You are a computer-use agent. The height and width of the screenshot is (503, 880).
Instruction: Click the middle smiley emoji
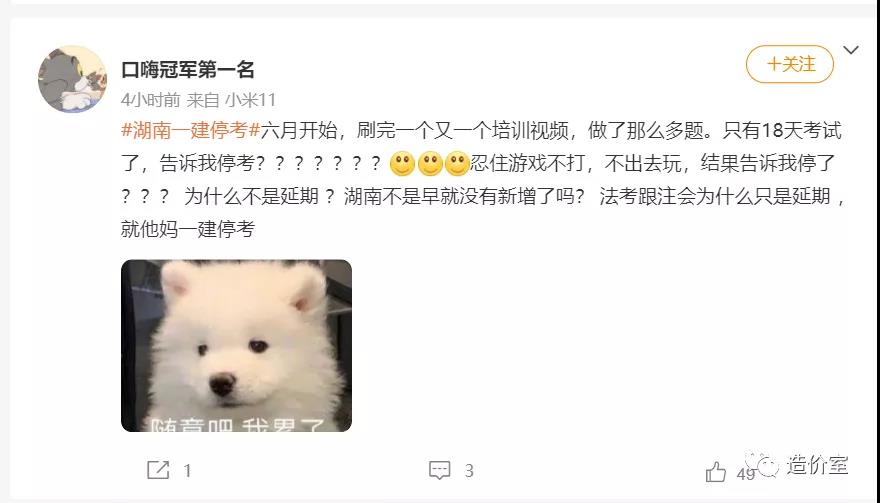pyautogui.click(x=430, y=164)
